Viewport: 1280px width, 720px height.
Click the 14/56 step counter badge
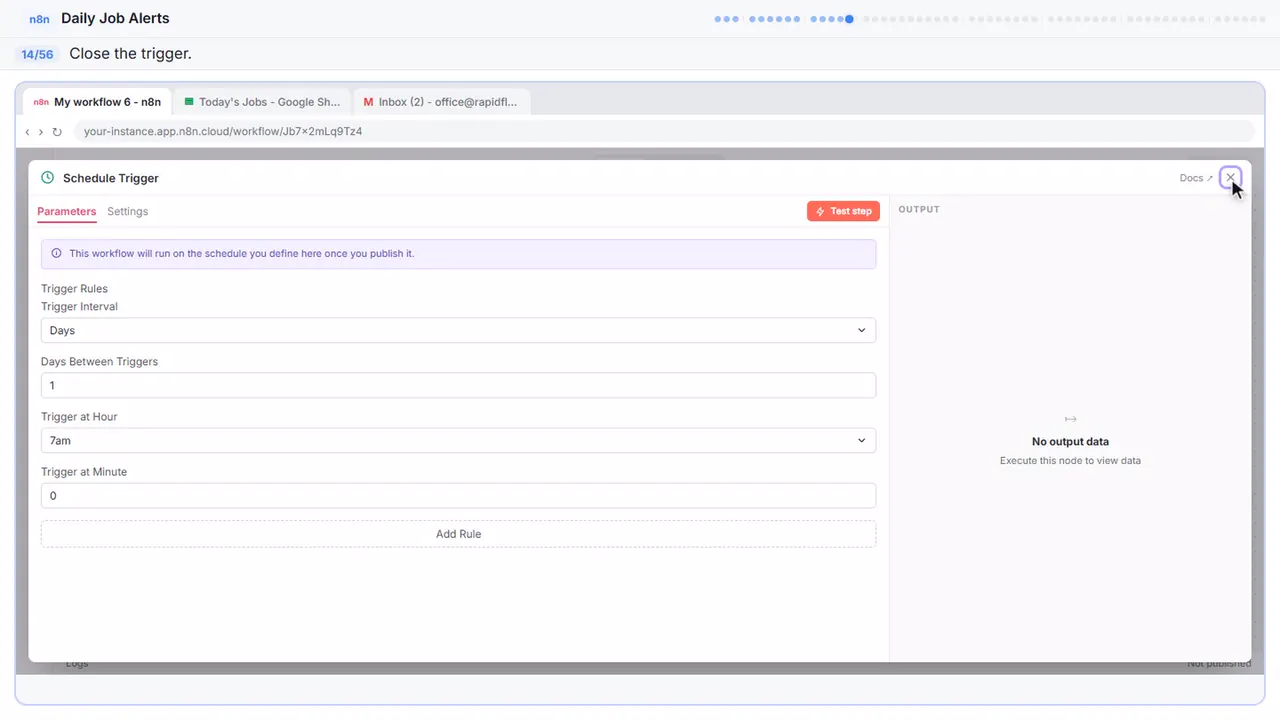click(x=37, y=54)
